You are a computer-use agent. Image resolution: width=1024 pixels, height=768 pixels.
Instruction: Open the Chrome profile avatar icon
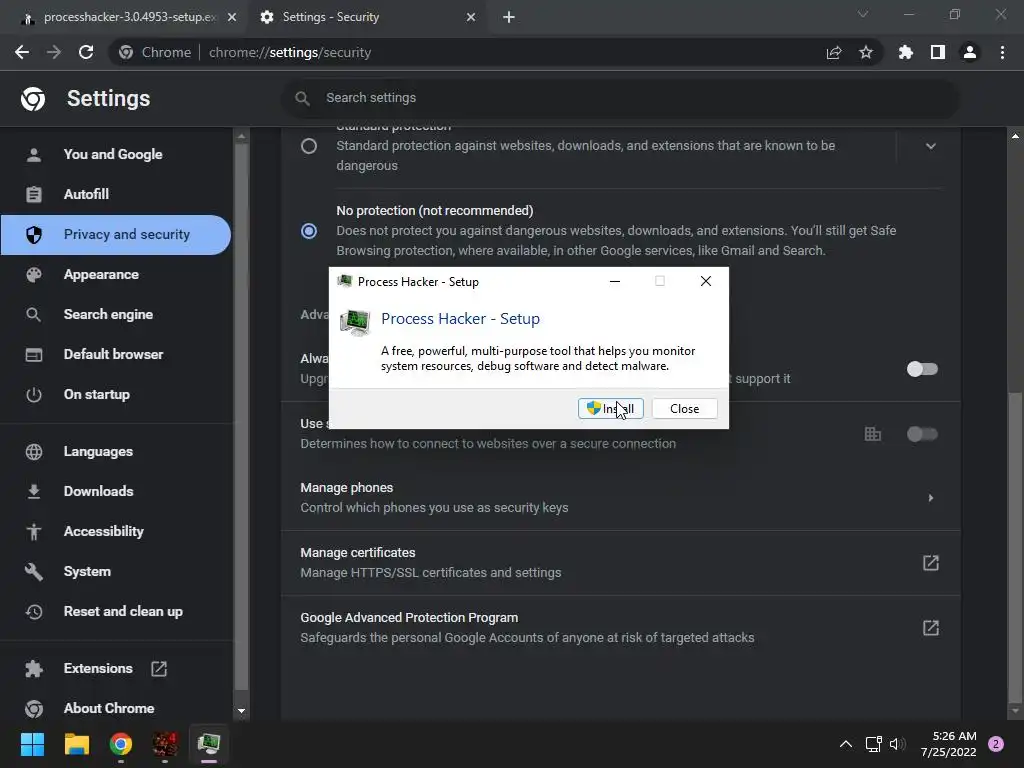pos(970,52)
